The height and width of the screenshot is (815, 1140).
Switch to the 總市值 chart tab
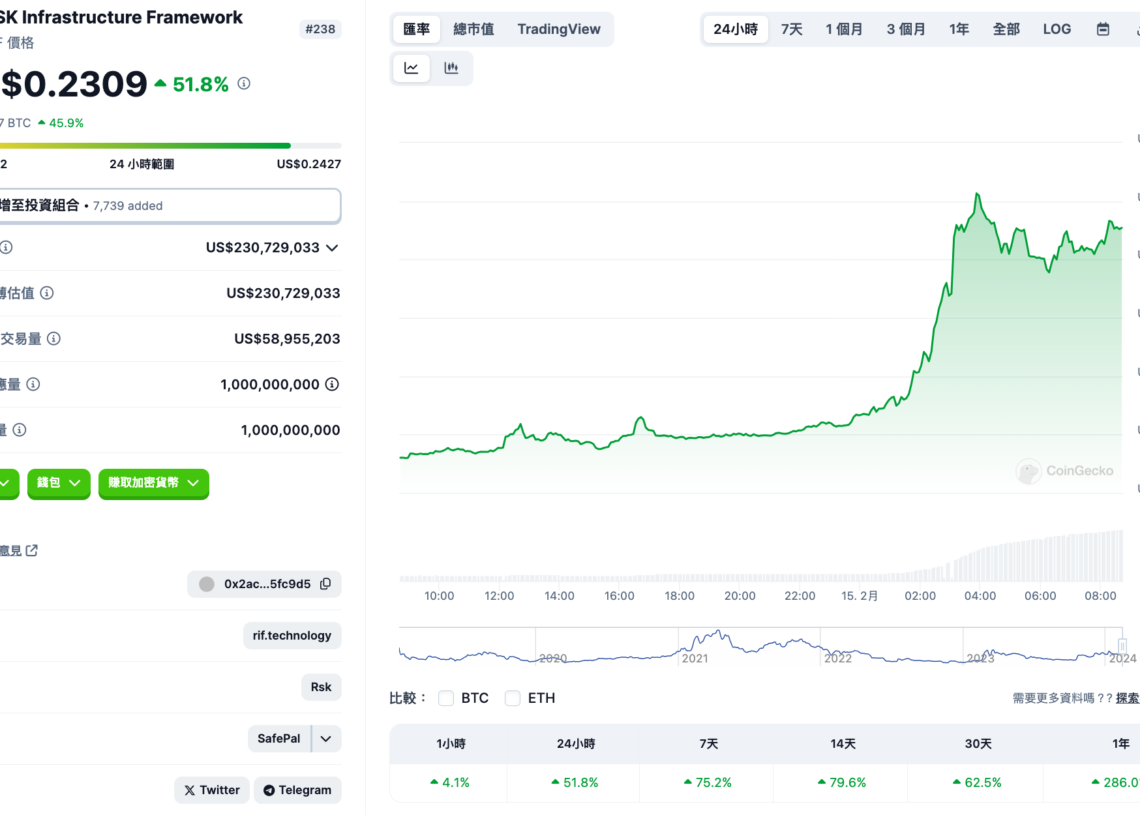coord(473,29)
